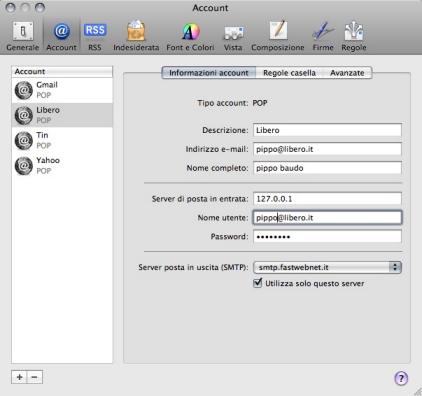Switch to Regole casella tab
This screenshot has height=396, width=422.
pos(289,73)
